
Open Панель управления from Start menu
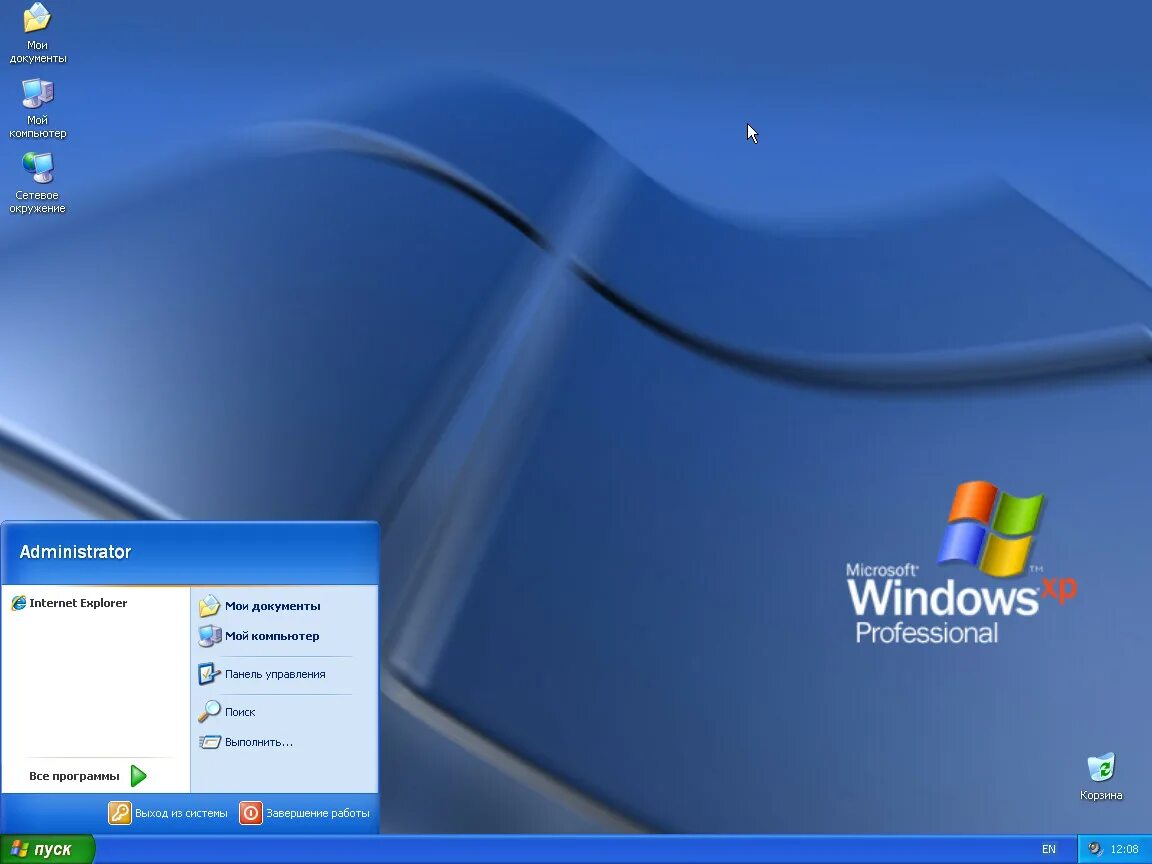tap(284, 674)
